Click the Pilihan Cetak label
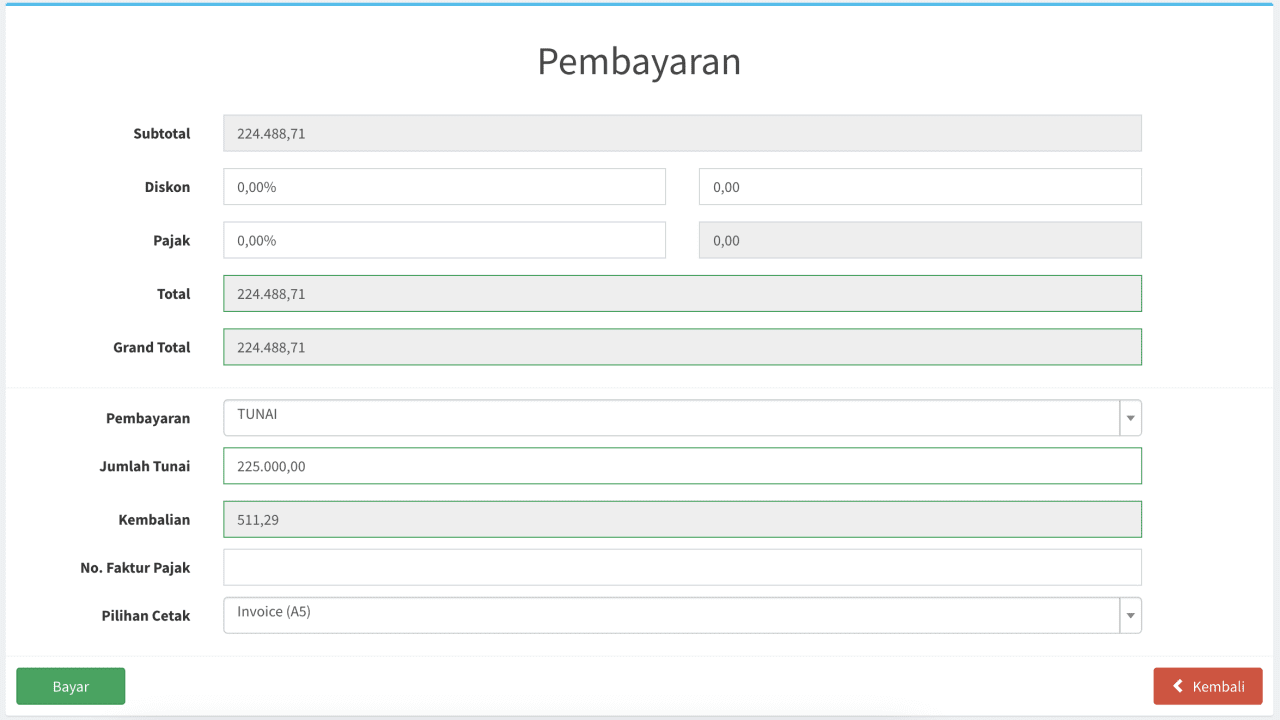This screenshot has width=1280, height=720. click(146, 616)
